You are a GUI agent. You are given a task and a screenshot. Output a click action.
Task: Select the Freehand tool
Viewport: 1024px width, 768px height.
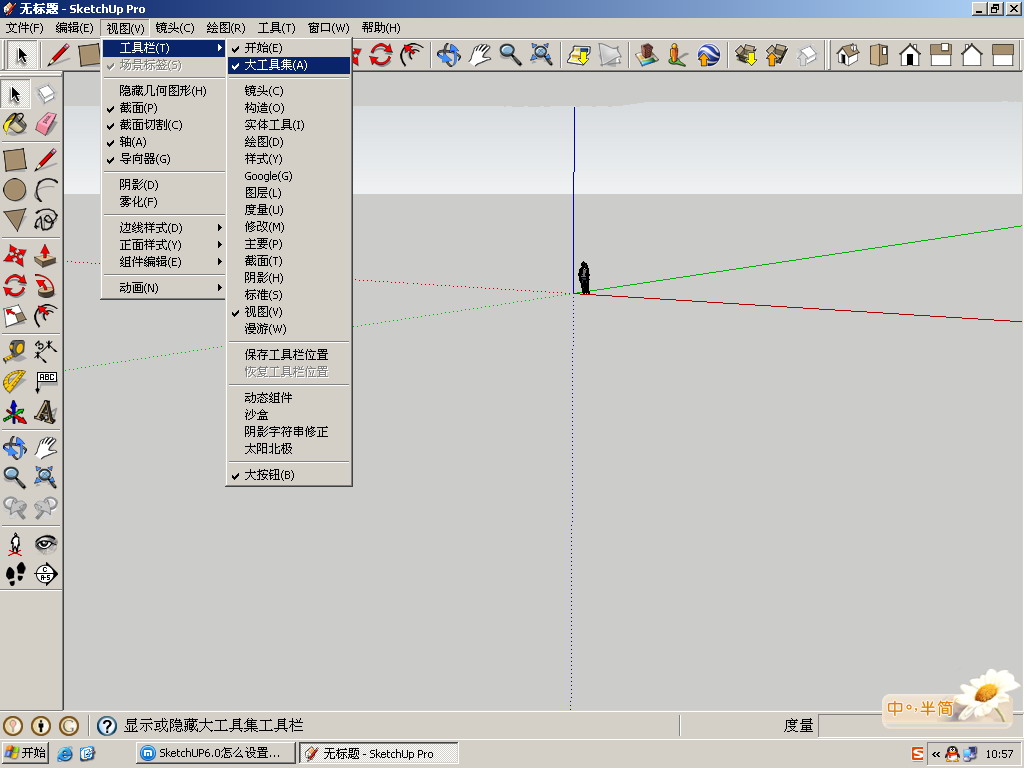pyautogui.click(x=46, y=220)
